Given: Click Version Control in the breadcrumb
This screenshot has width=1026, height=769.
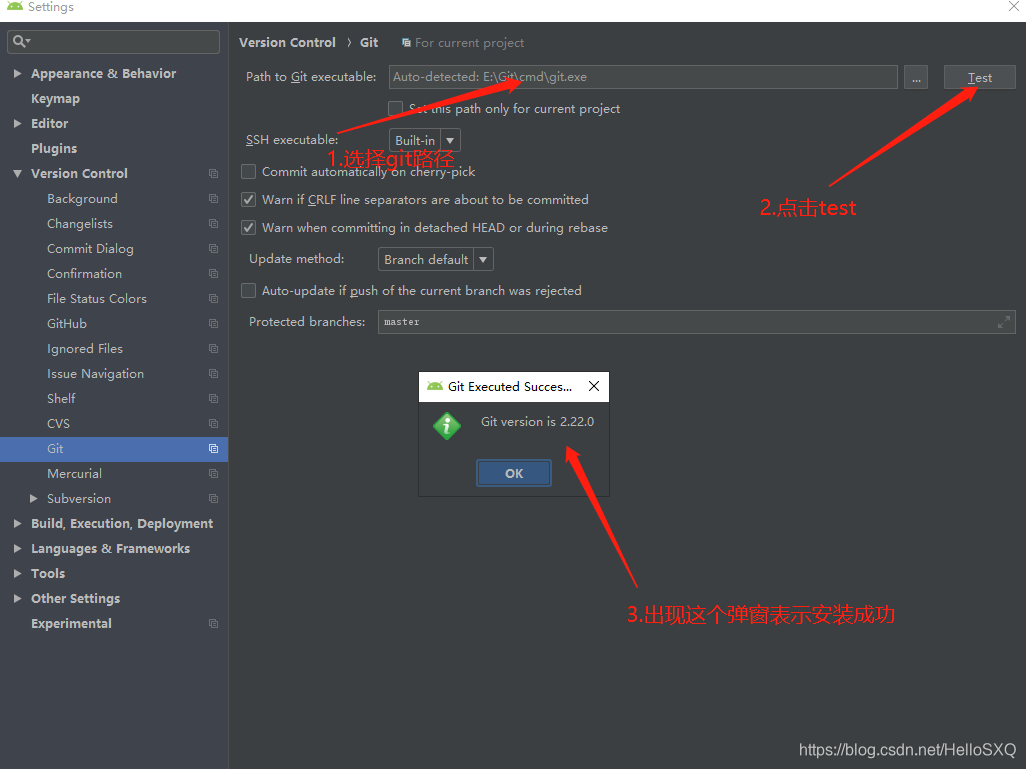Looking at the screenshot, I should (287, 43).
